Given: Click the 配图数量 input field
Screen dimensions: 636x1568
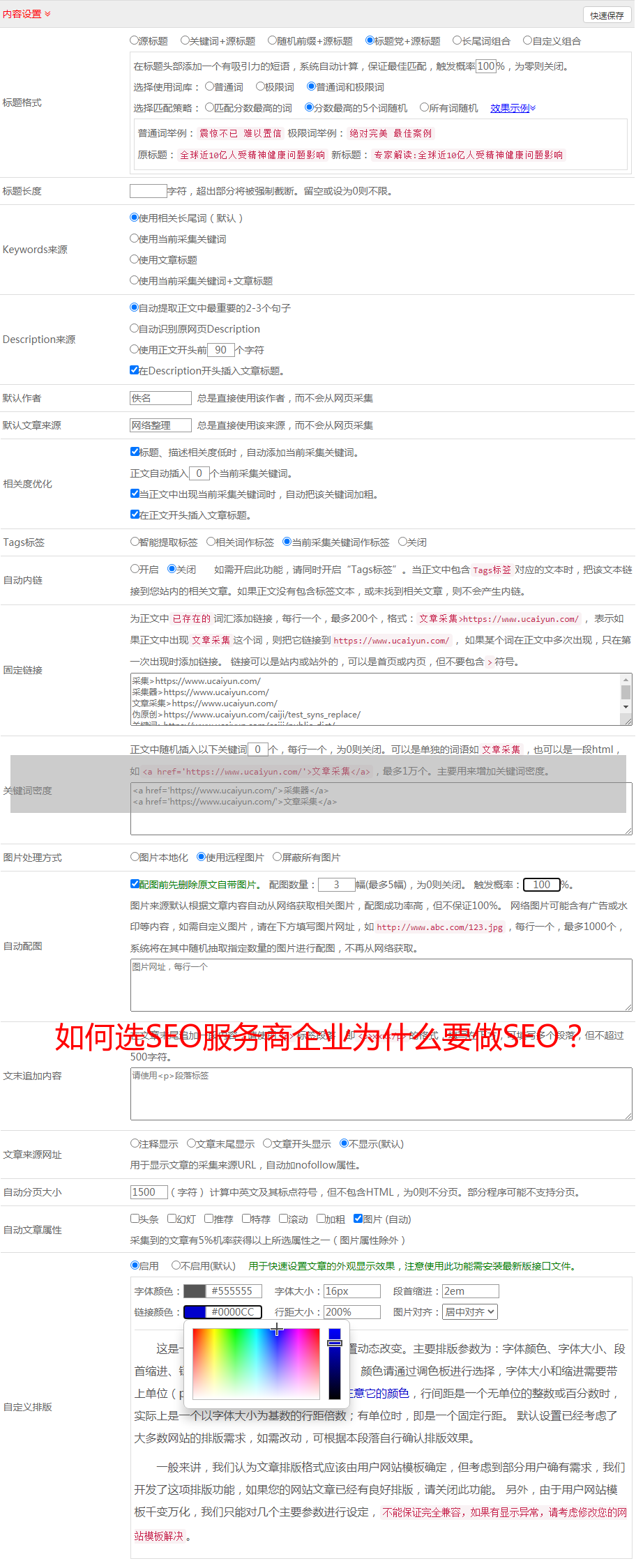Looking at the screenshot, I should point(336,885).
